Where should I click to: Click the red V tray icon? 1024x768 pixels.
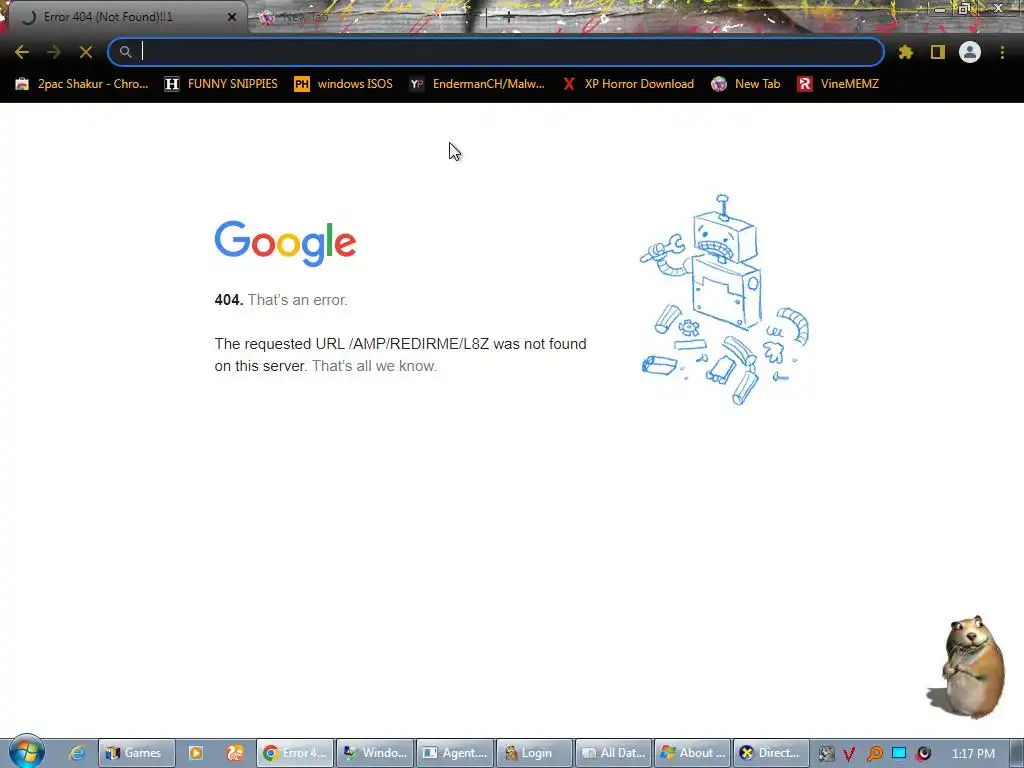point(849,754)
